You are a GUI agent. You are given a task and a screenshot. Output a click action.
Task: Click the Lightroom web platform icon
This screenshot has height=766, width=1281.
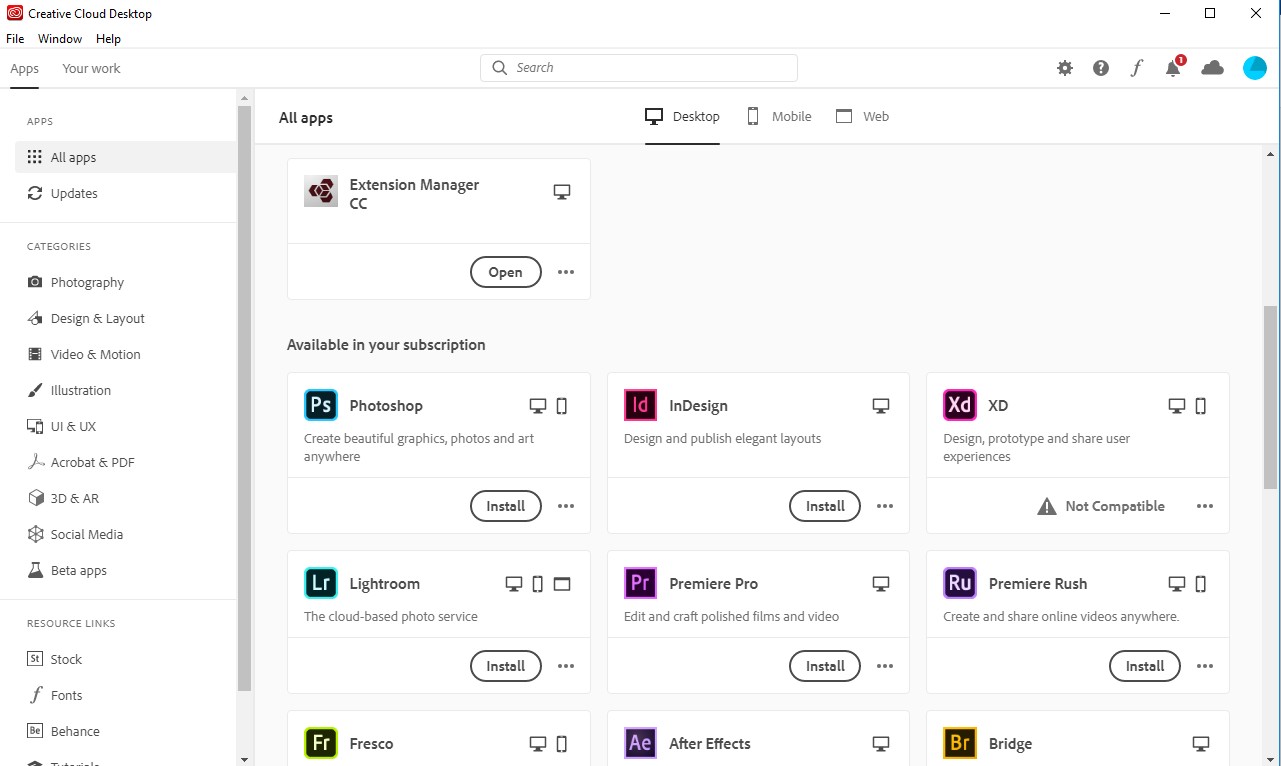(x=562, y=584)
